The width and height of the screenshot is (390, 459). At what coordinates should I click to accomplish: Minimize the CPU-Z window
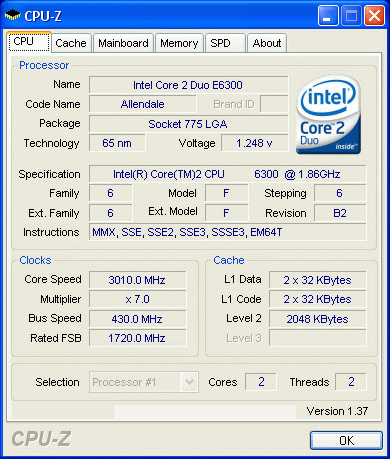[x=328, y=16]
